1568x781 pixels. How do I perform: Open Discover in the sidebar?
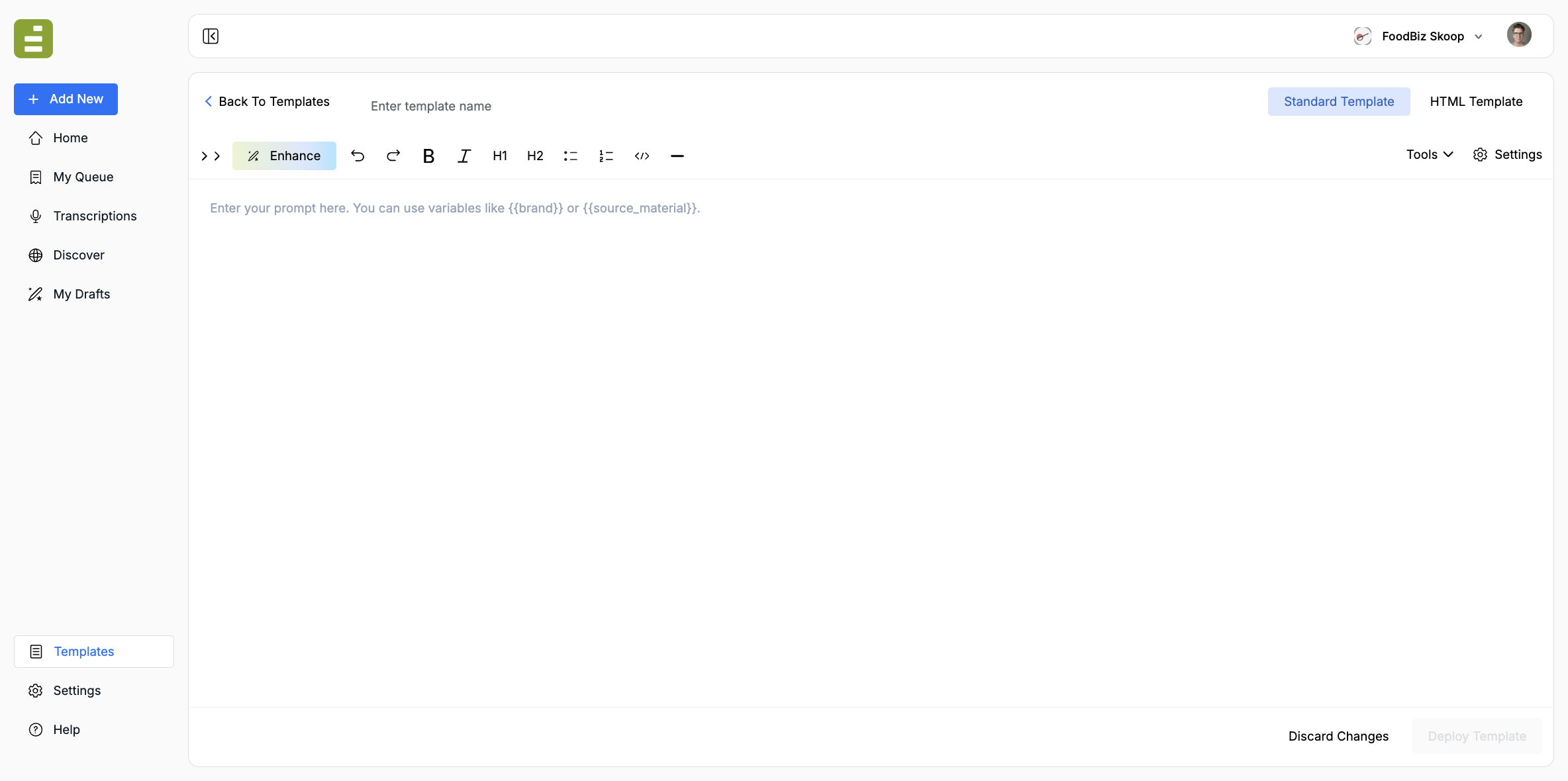coord(94,255)
